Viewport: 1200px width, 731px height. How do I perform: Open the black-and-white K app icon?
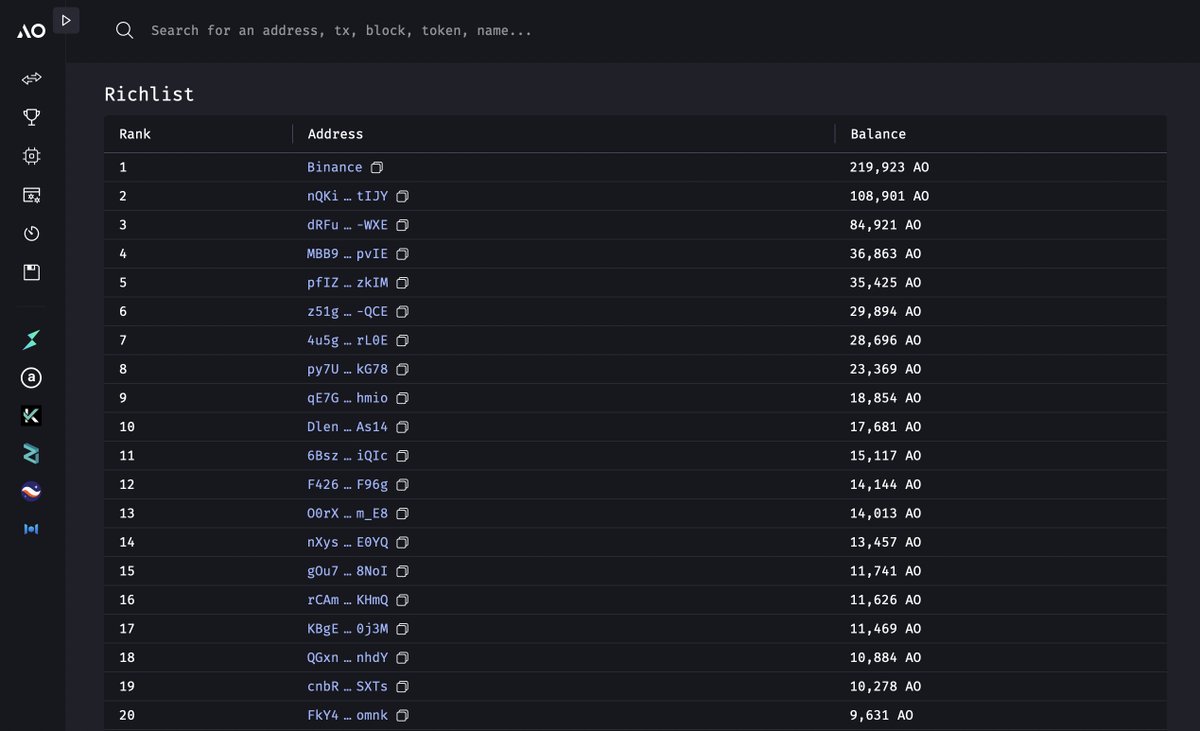(x=32, y=416)
